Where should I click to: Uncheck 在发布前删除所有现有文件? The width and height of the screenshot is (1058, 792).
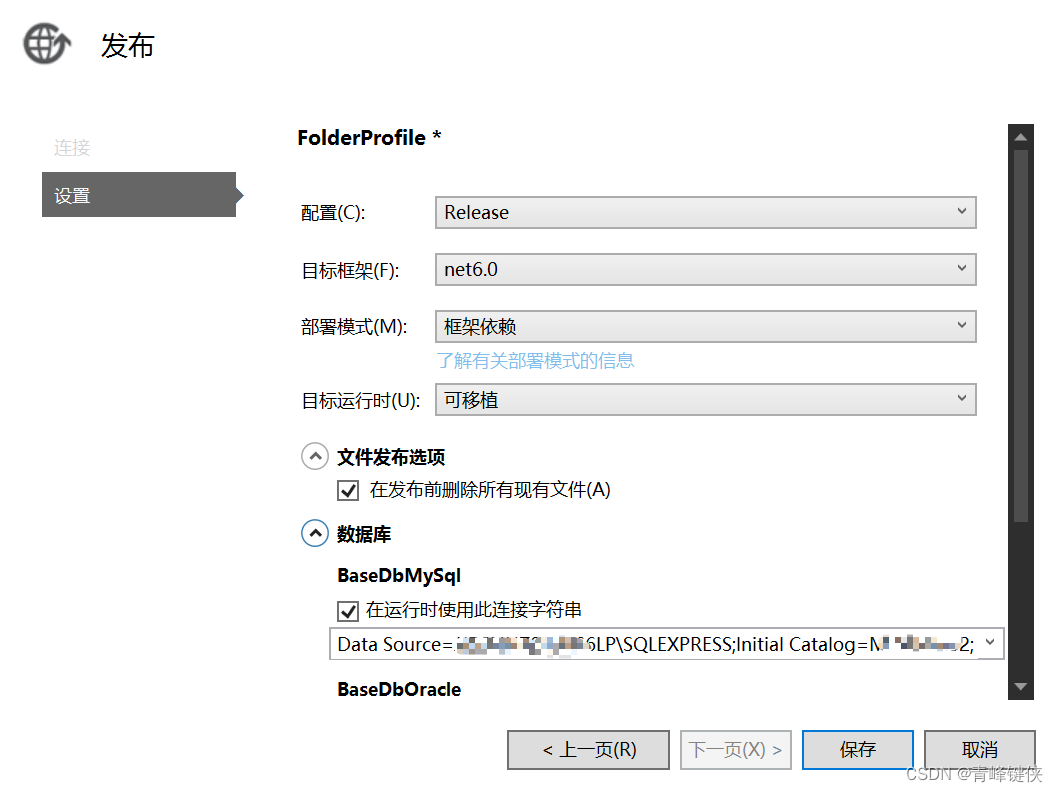[348, 490]
